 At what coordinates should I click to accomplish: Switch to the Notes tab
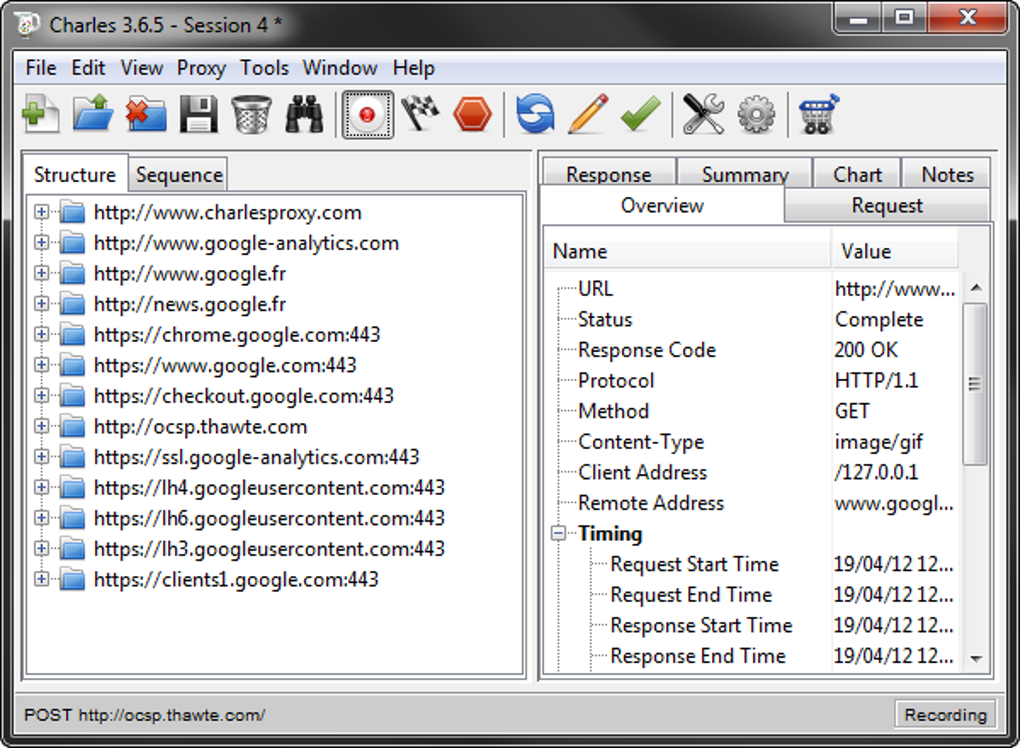pyautogui.click(x=947, y=174)
